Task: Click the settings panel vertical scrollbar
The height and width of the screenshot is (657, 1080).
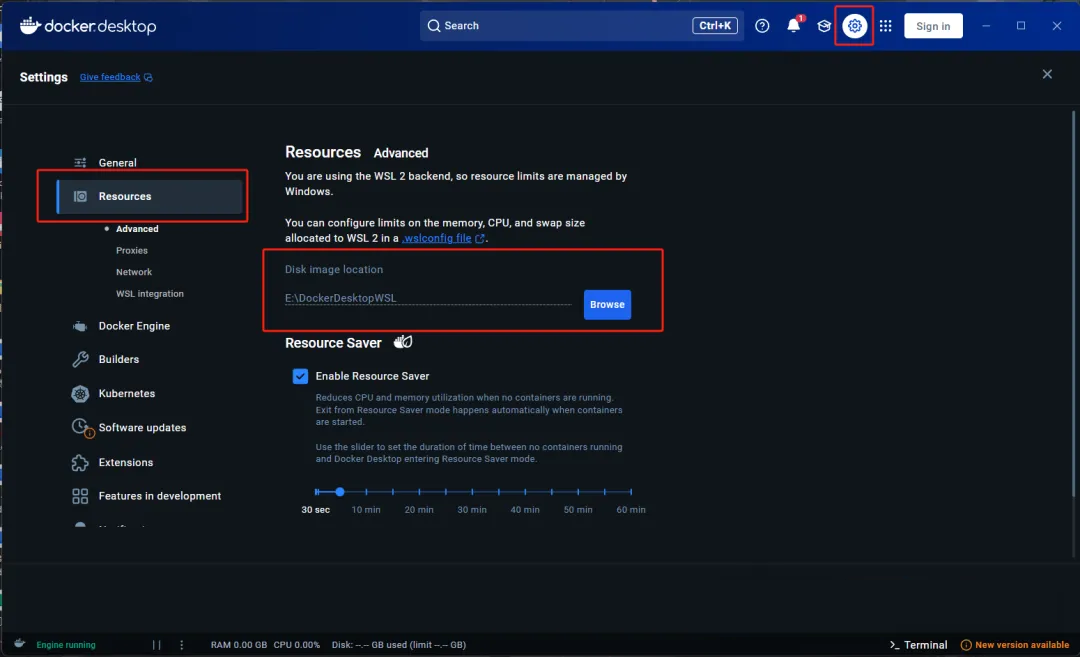Action: 1073,303
